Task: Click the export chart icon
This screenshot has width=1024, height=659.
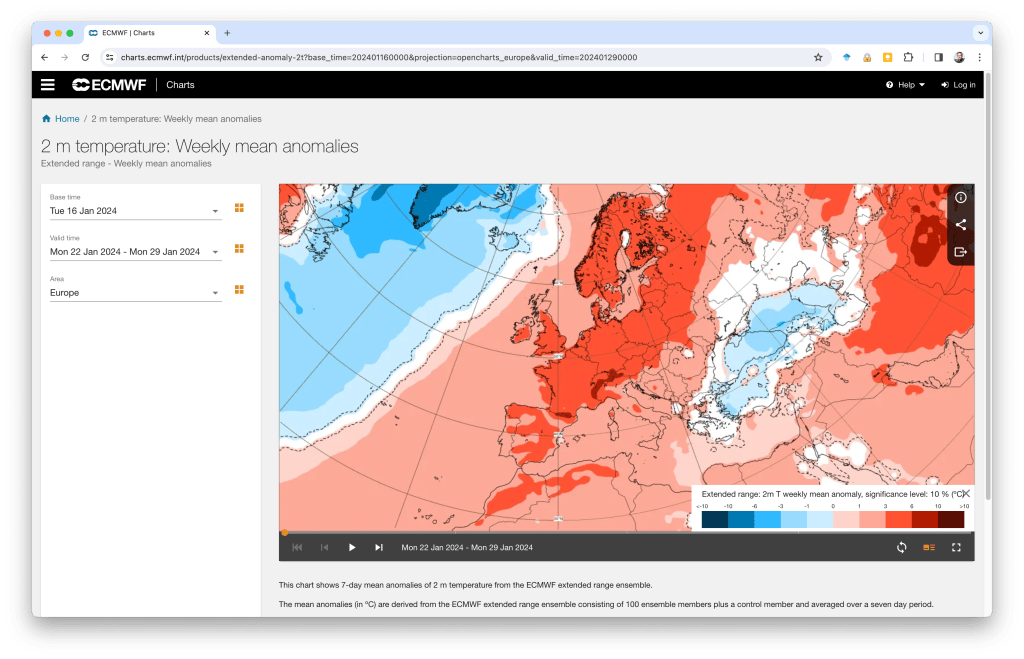Action: click(960, 252)
